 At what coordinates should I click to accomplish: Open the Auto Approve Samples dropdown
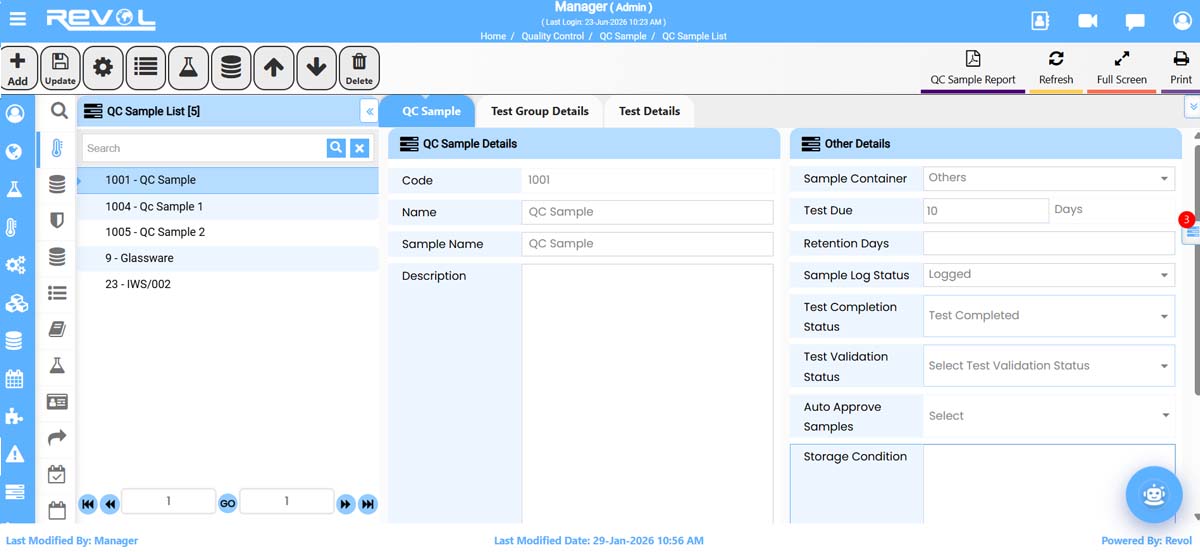point(1049,416)
